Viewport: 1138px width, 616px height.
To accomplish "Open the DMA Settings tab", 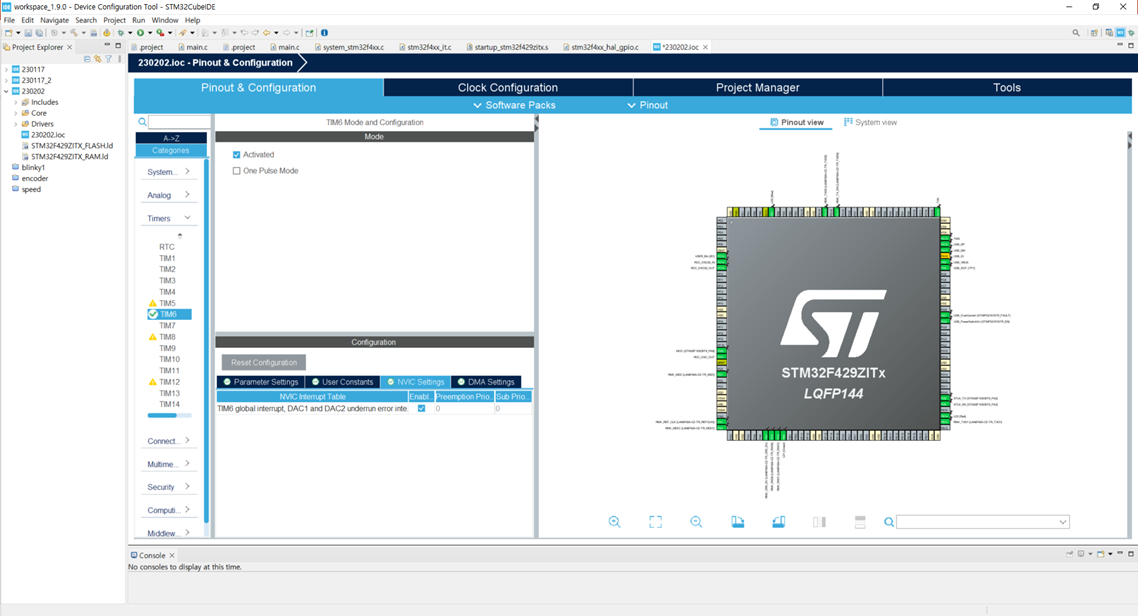I will 486,382.
